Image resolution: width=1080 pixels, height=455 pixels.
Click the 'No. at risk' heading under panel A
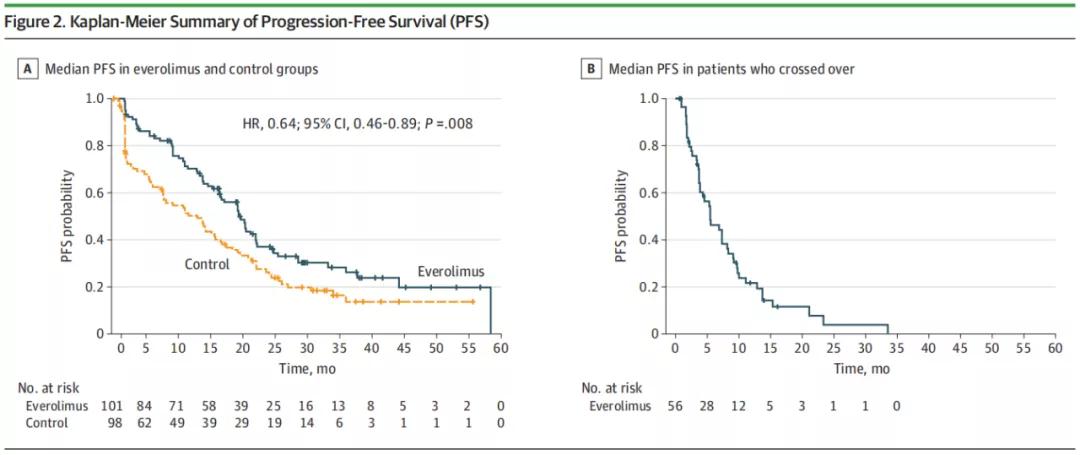pos(46,386)
